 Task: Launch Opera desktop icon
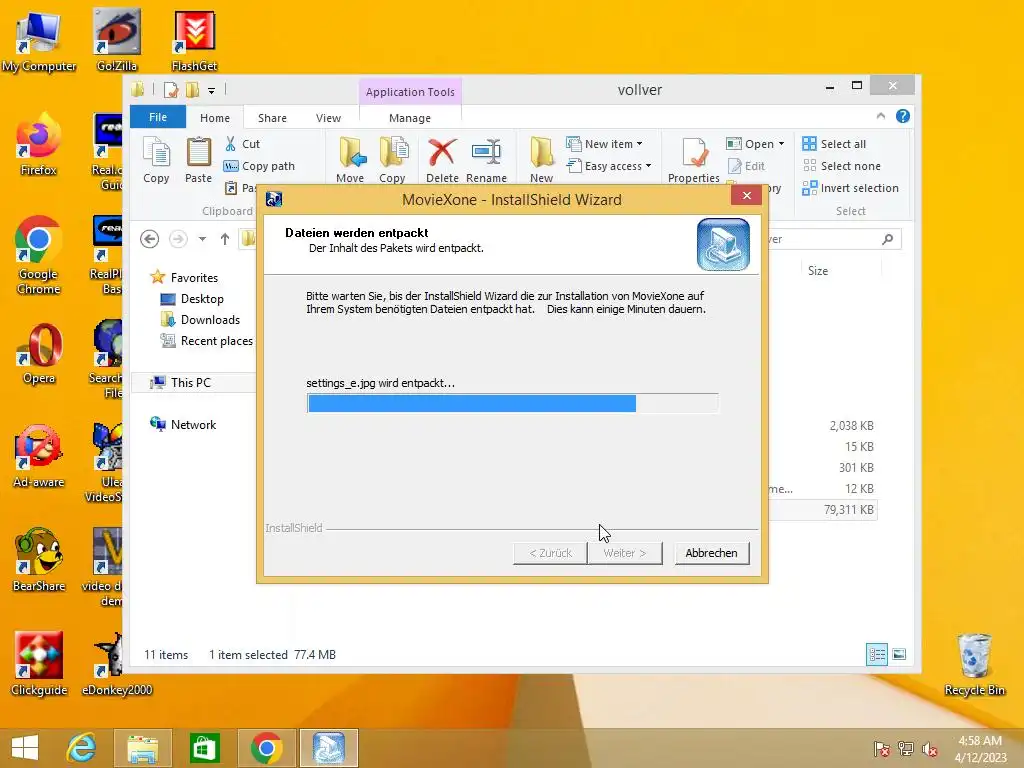(39, 353)
